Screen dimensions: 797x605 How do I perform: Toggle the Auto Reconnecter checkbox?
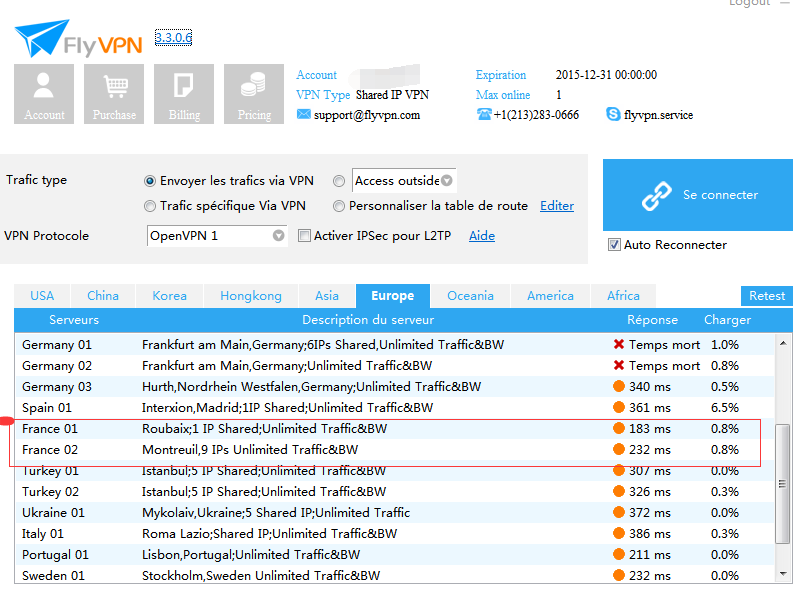614,245
